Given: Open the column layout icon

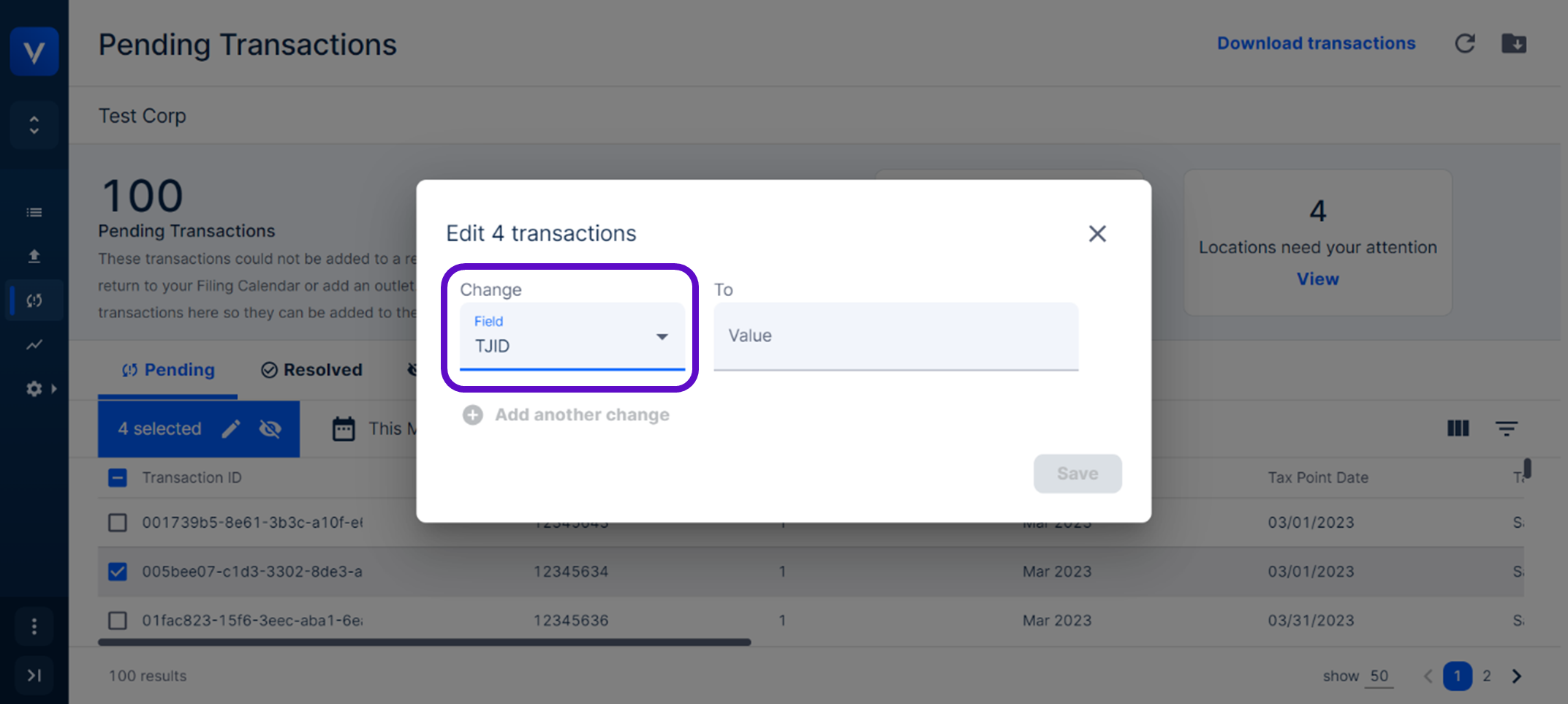Looking at the screenshot, I should tap(1458, 428).
